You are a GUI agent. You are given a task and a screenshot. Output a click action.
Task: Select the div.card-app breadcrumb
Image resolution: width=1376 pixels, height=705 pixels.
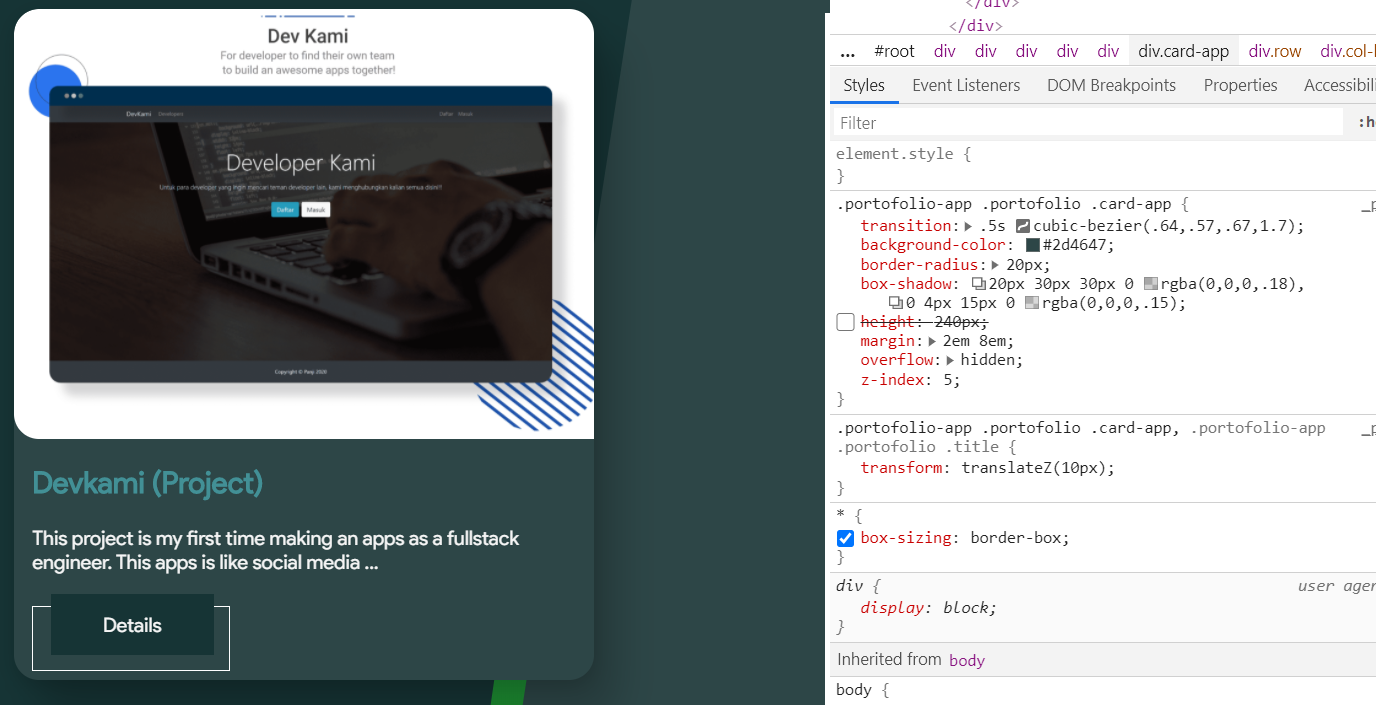[x=1183, y=51]
